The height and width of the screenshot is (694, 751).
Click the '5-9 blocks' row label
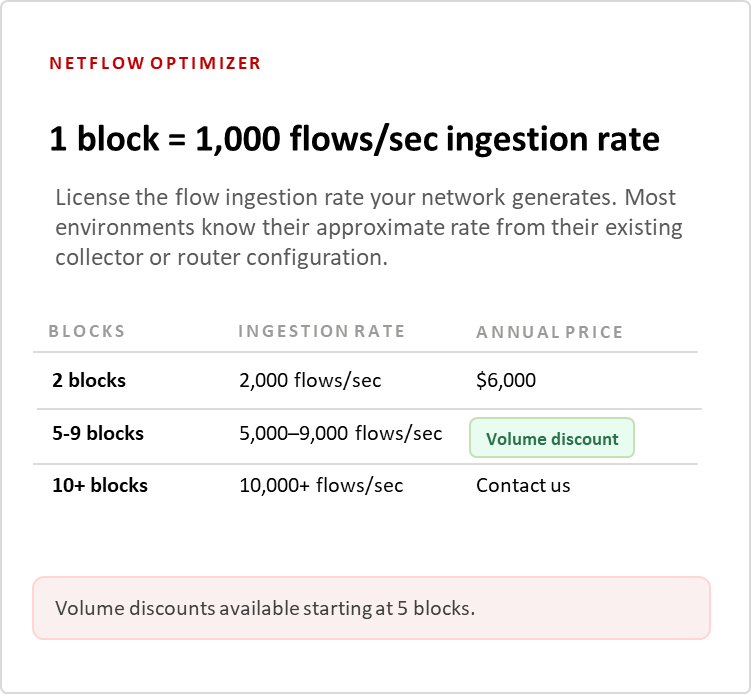(x=98, y=434)
